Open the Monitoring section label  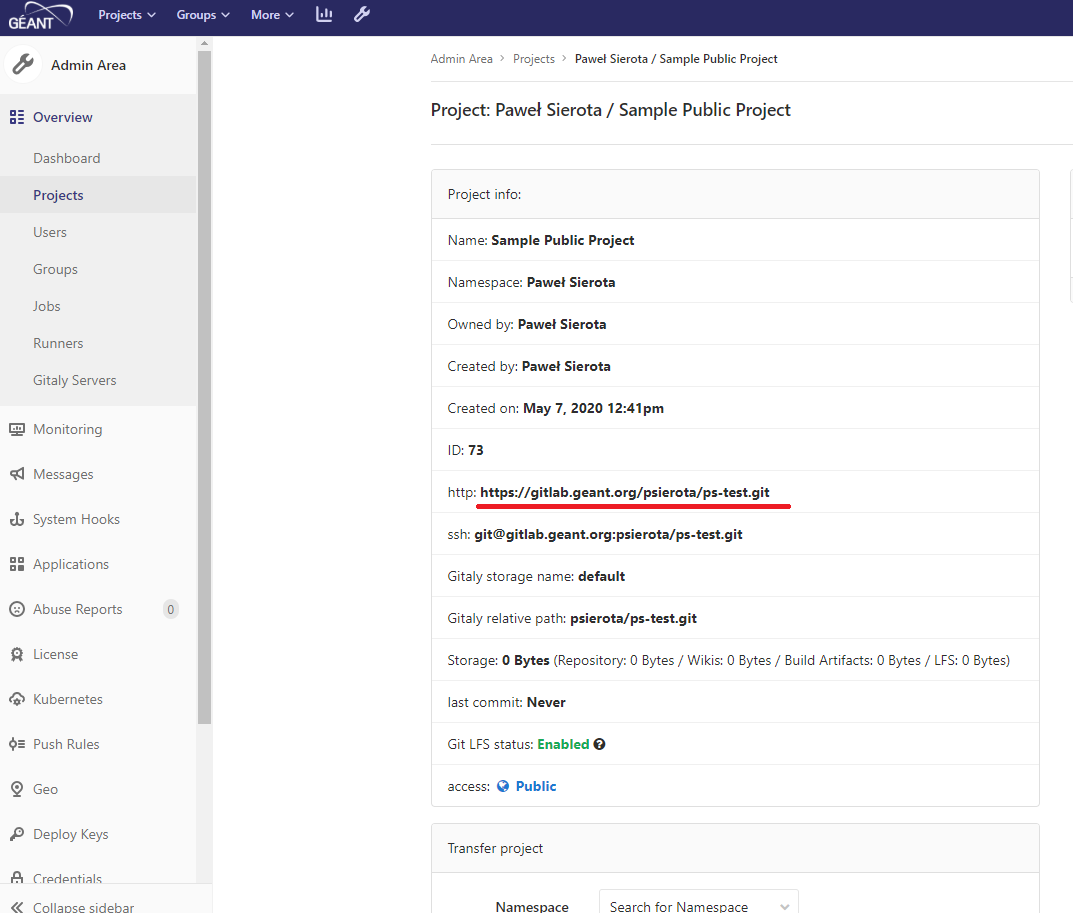68,429
